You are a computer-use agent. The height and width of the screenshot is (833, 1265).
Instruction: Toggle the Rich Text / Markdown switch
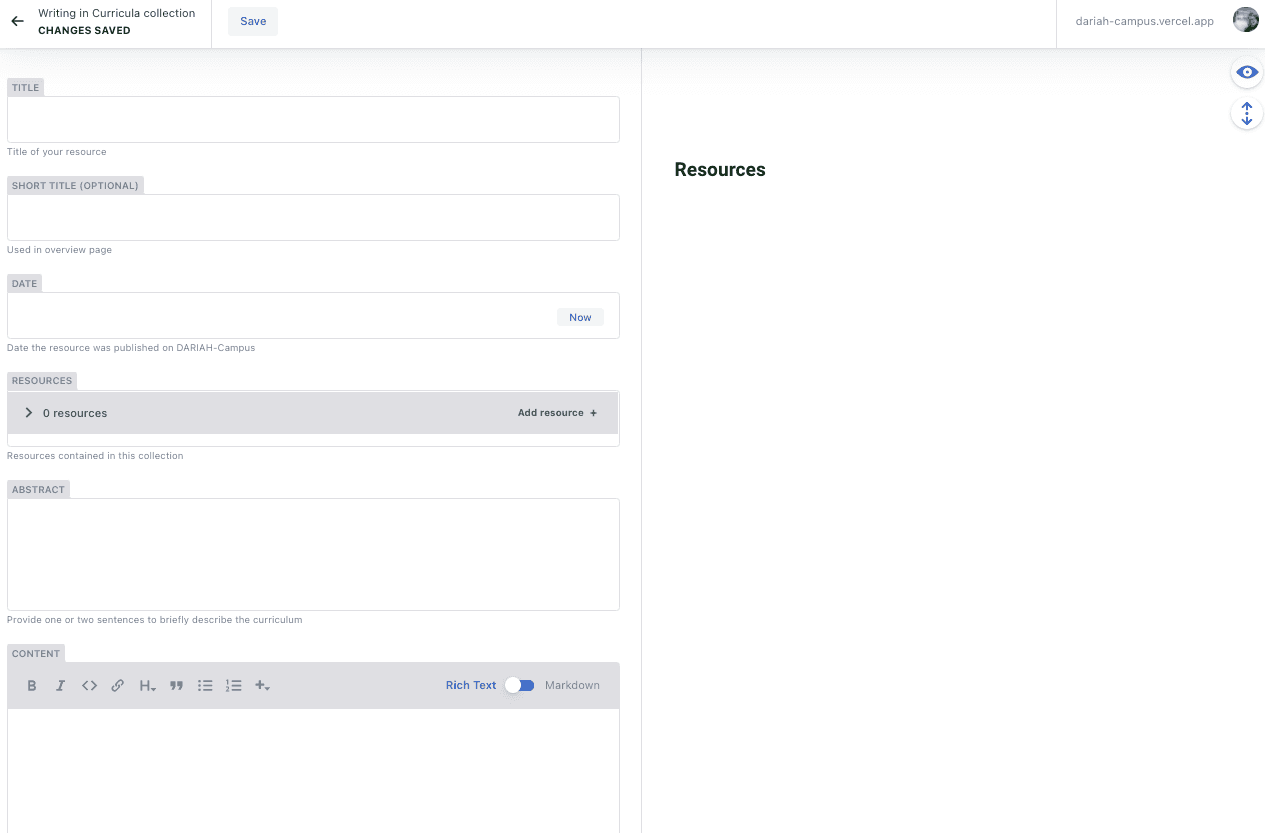[520, 685]
